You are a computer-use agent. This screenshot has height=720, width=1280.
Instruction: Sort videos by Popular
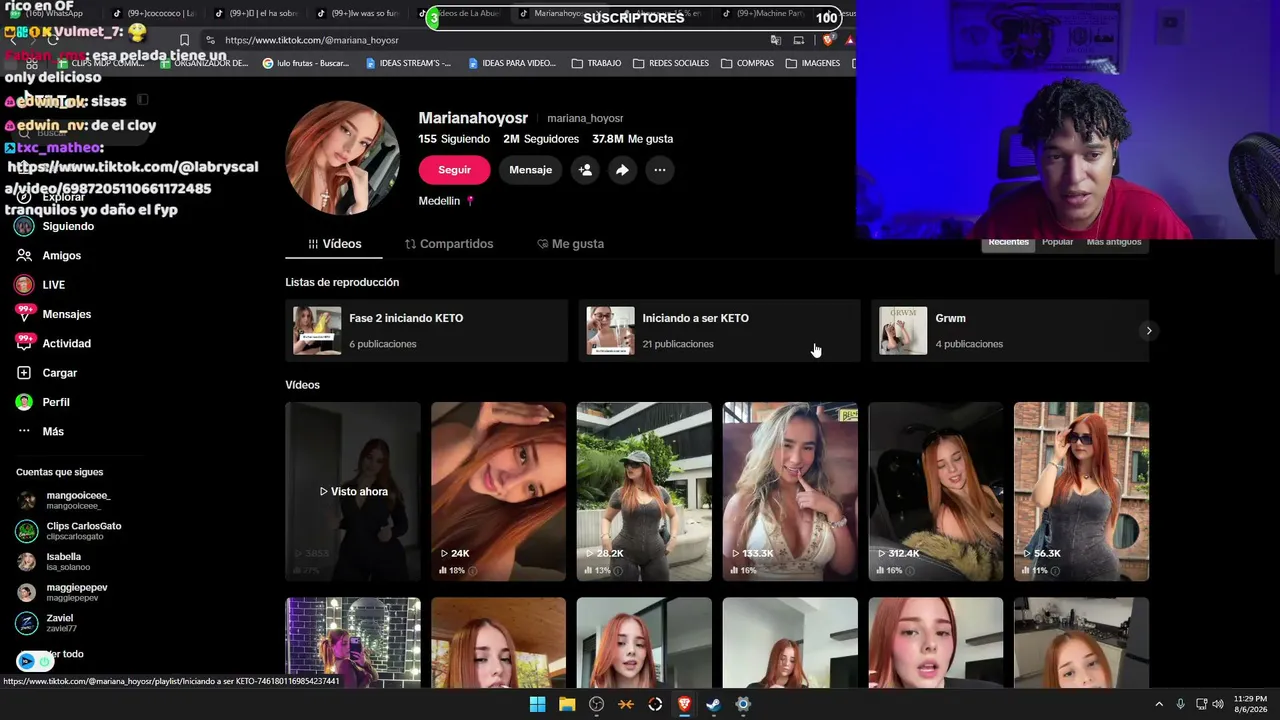point(1057,243)
